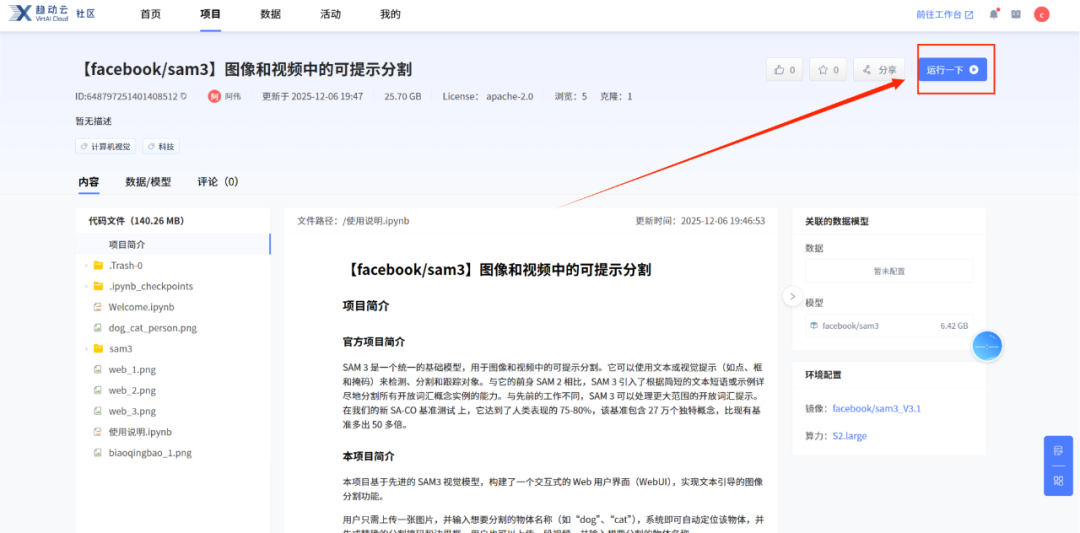Click the 社区 label beside logo
Viewport: 1080px width, 533px height.
click(x=85, y=14)
